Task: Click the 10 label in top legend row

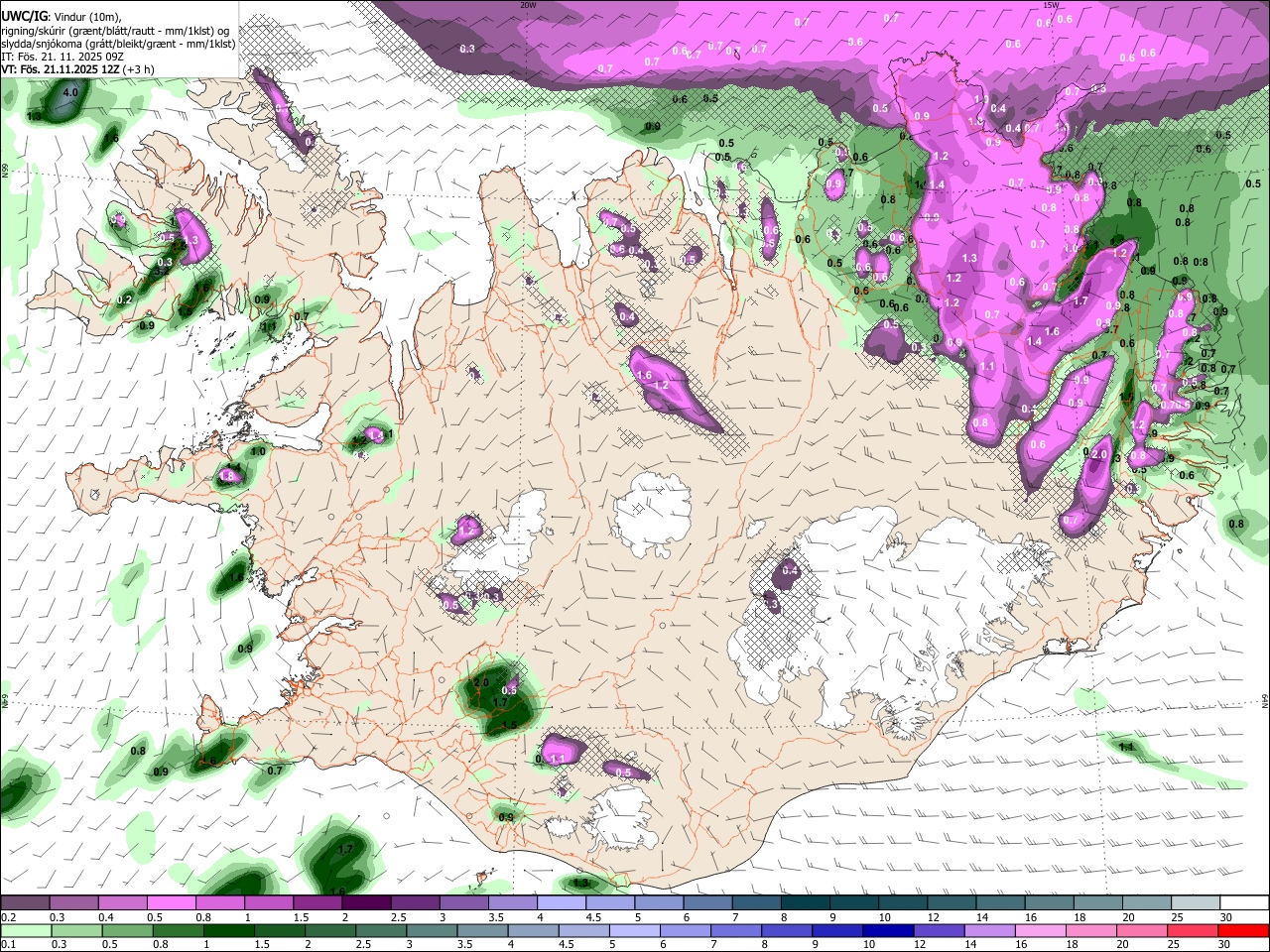Action: 884,917
